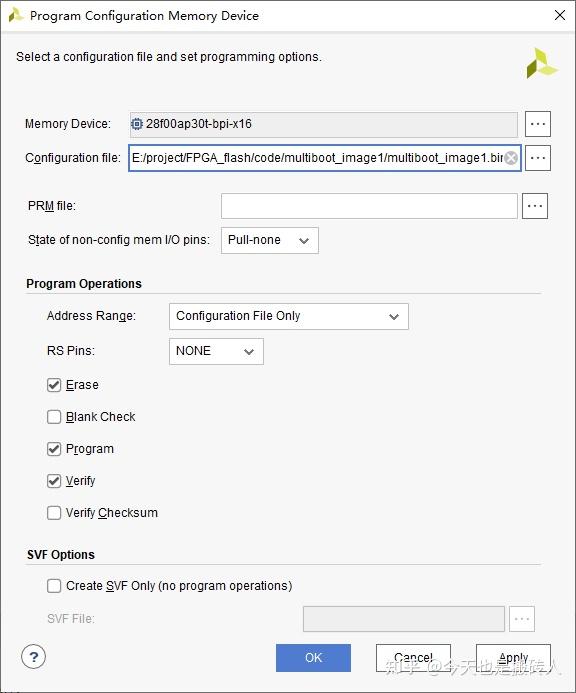Click the memory device chip icon

[x=137, y=124]
